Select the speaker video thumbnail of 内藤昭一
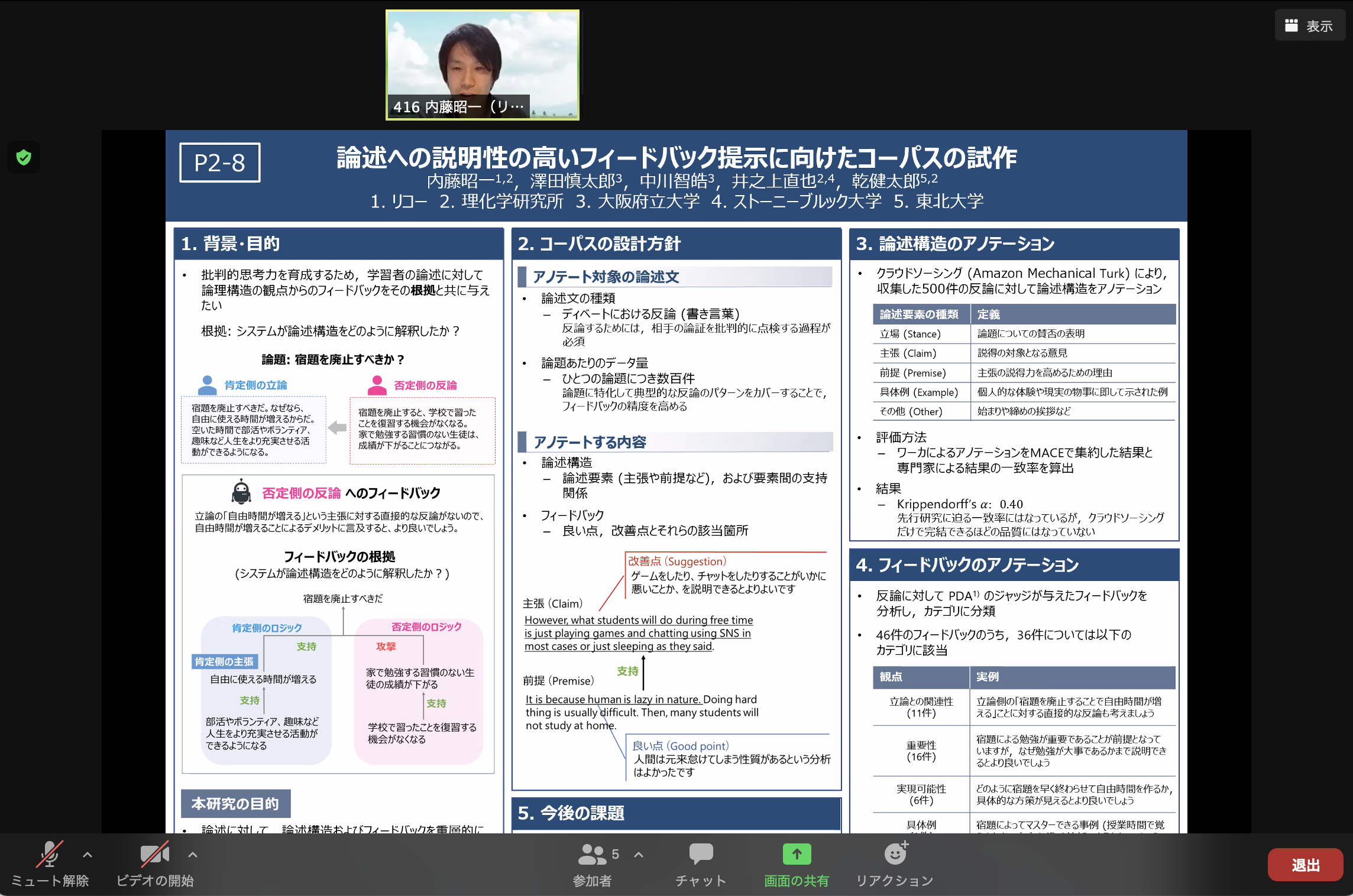 [x=483, y=65]
